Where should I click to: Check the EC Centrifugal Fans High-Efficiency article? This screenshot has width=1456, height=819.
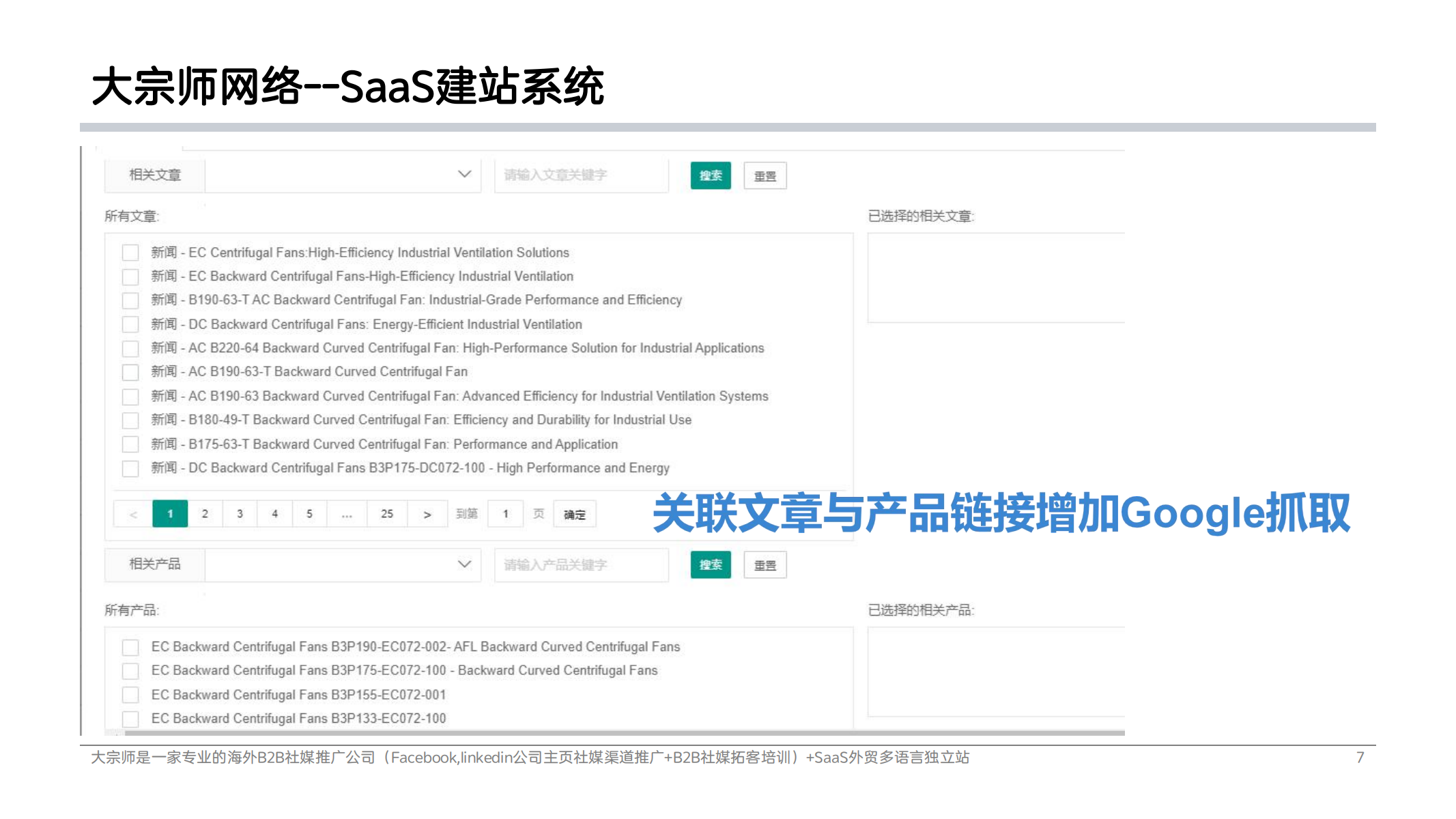[x=130, y=253]
